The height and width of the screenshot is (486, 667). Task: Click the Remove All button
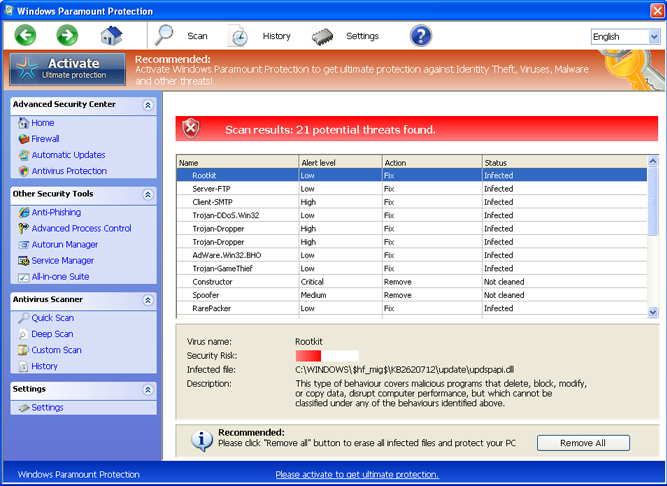(x=583, y=443)
